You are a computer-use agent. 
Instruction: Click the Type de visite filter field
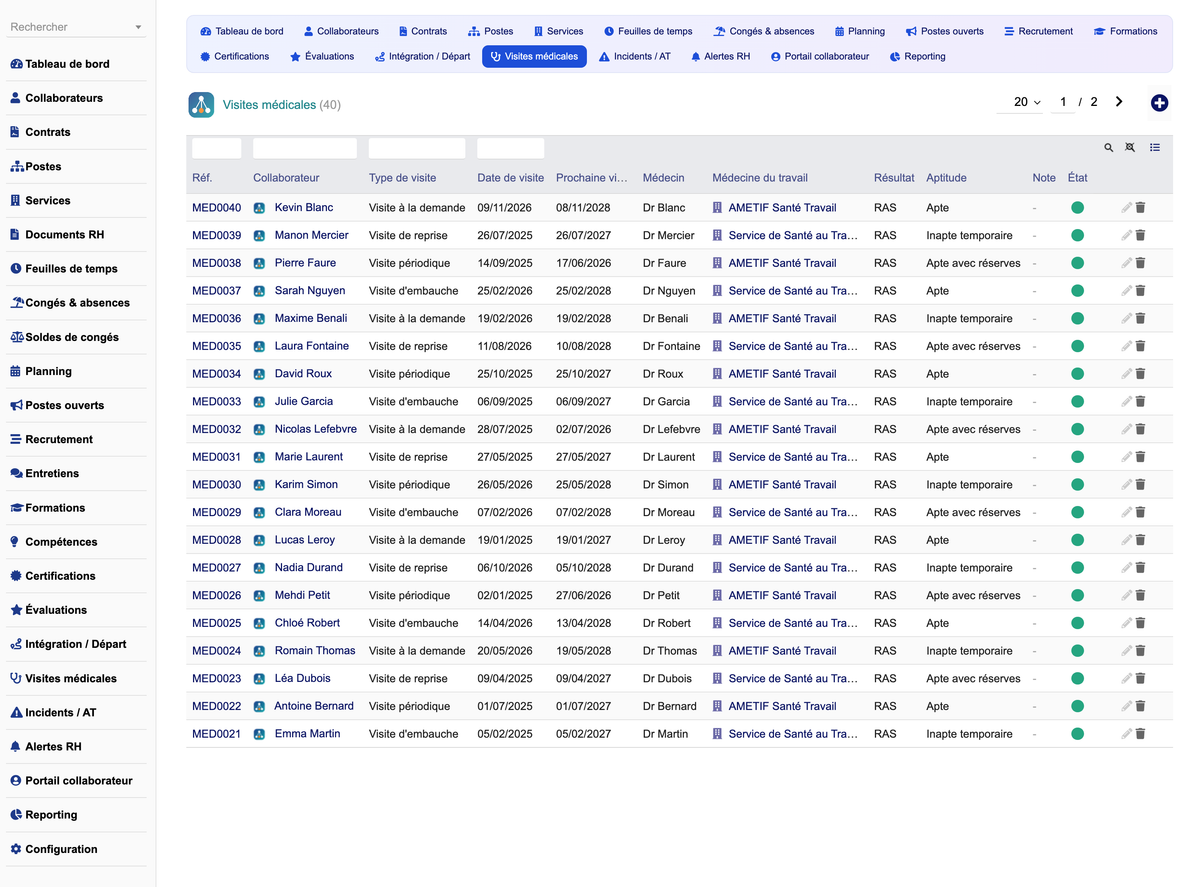coord(417,148)
